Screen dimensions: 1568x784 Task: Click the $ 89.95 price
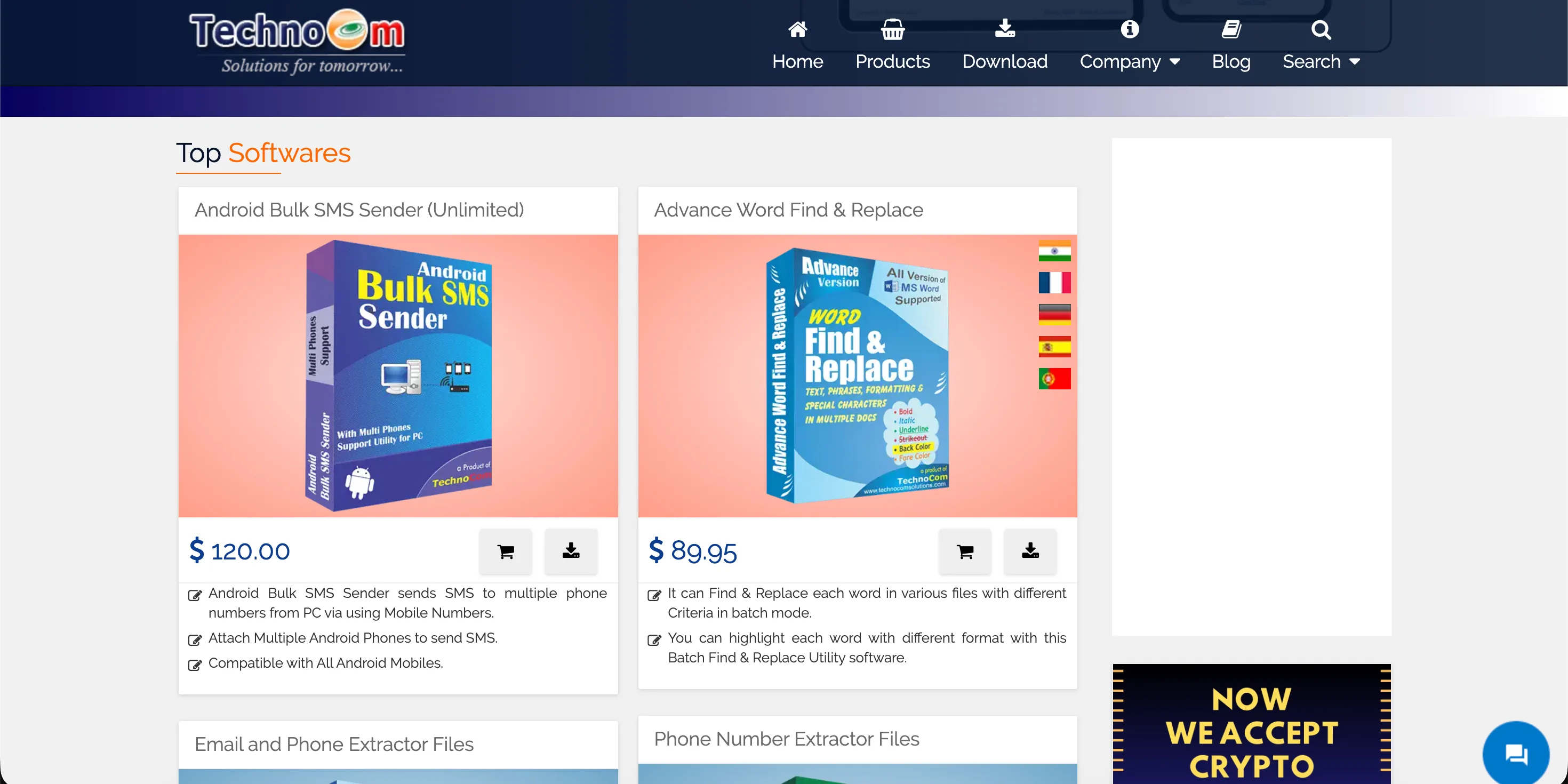click(693, 551)
